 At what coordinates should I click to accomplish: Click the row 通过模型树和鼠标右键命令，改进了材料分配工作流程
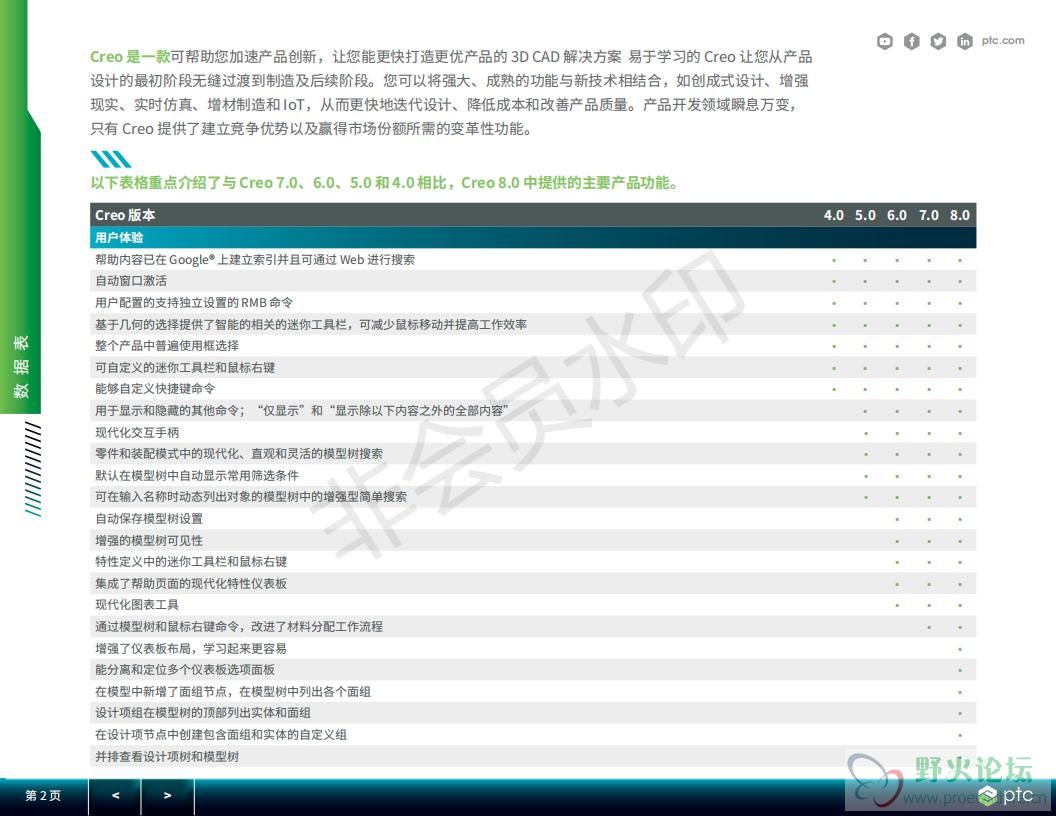click(533, 627)
